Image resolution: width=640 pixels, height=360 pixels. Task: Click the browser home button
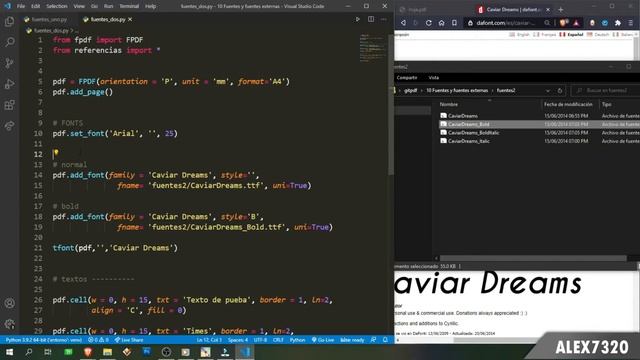(441, 23)
